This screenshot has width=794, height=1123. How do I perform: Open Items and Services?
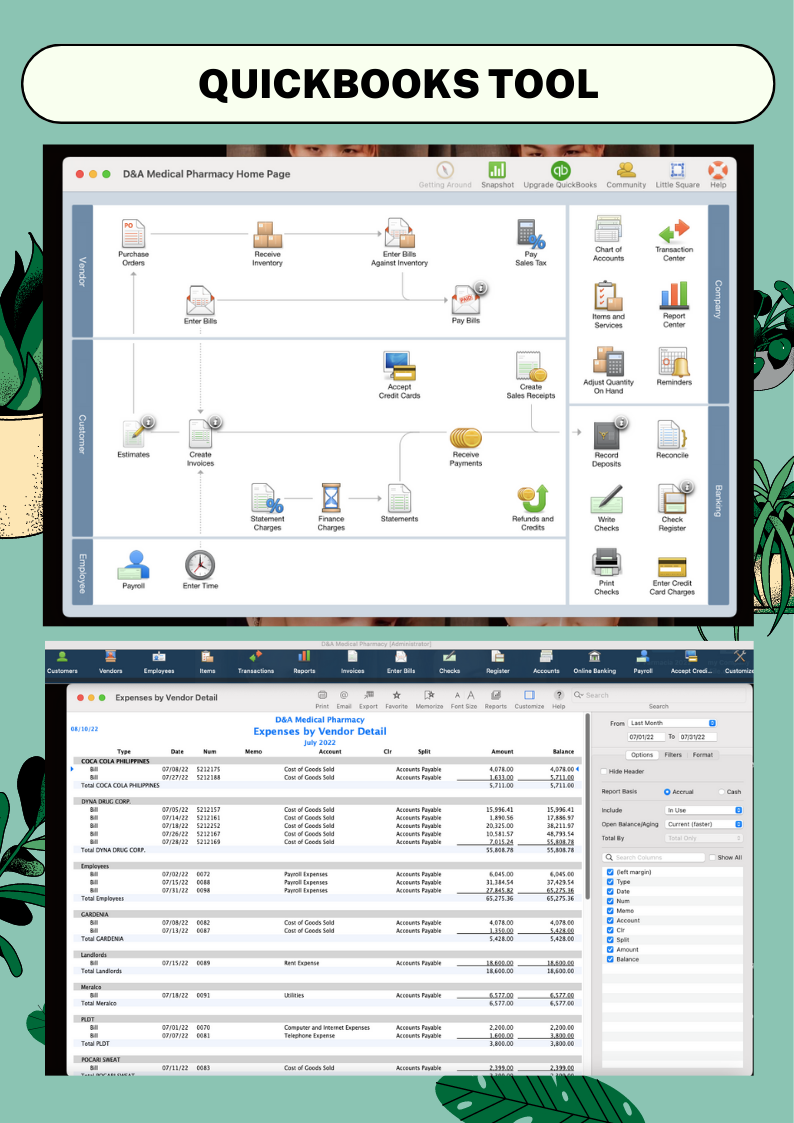[609, 296]
